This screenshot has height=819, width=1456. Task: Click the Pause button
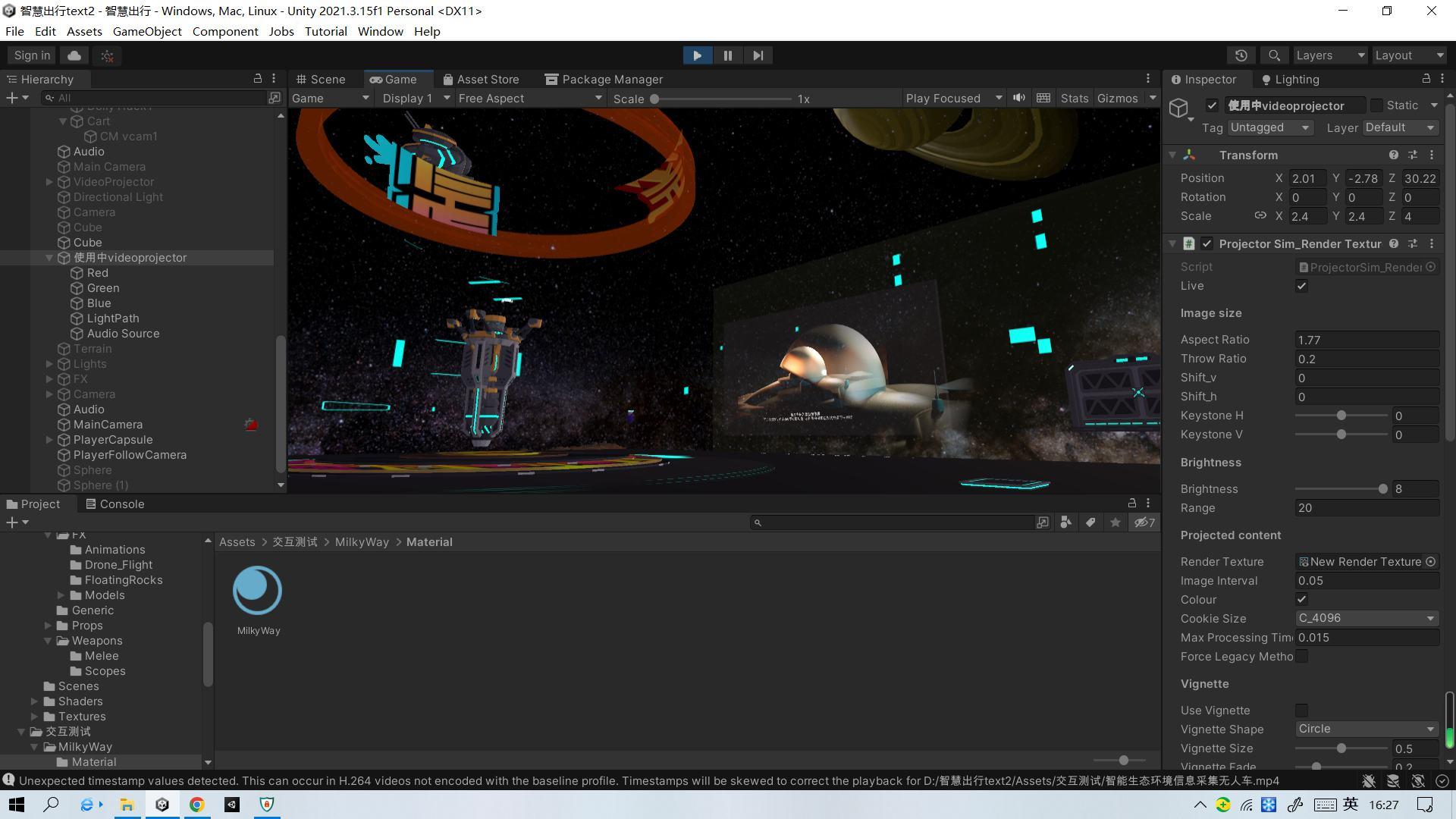(727, 55)
